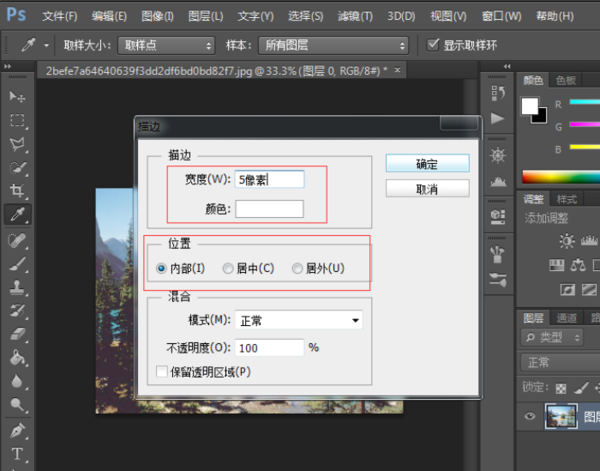This screenshot has width=600, height=471.
Task: Select the Pen tool
Action: pos(17,430)
